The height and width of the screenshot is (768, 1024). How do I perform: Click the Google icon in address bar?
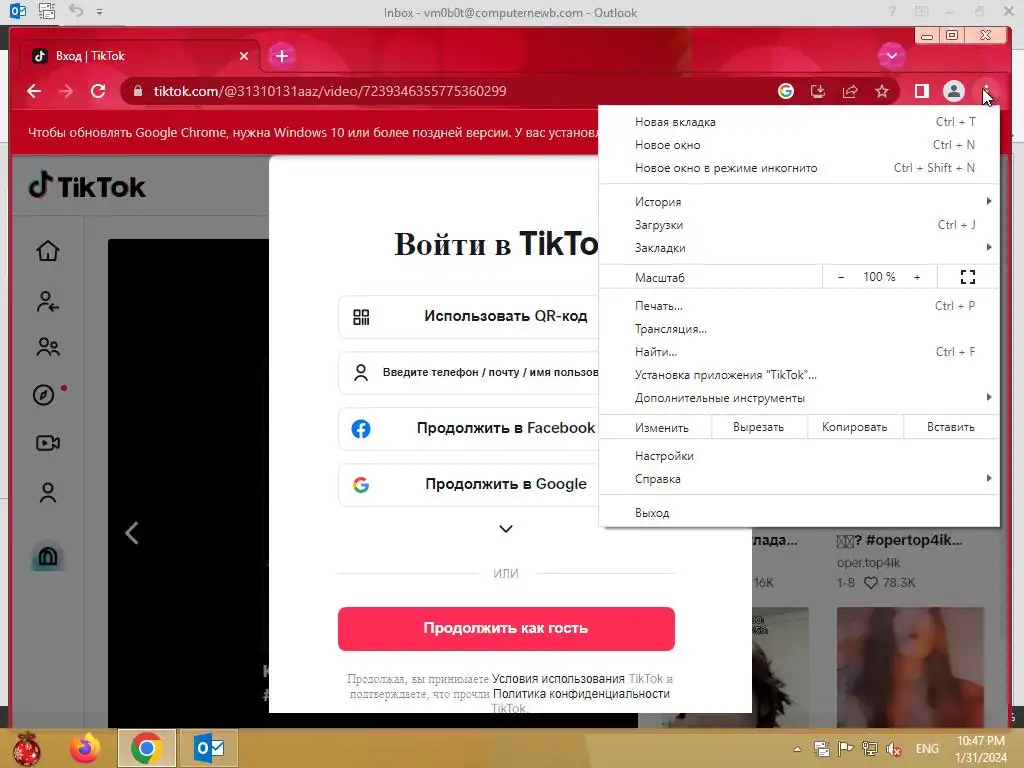(786, 91)
